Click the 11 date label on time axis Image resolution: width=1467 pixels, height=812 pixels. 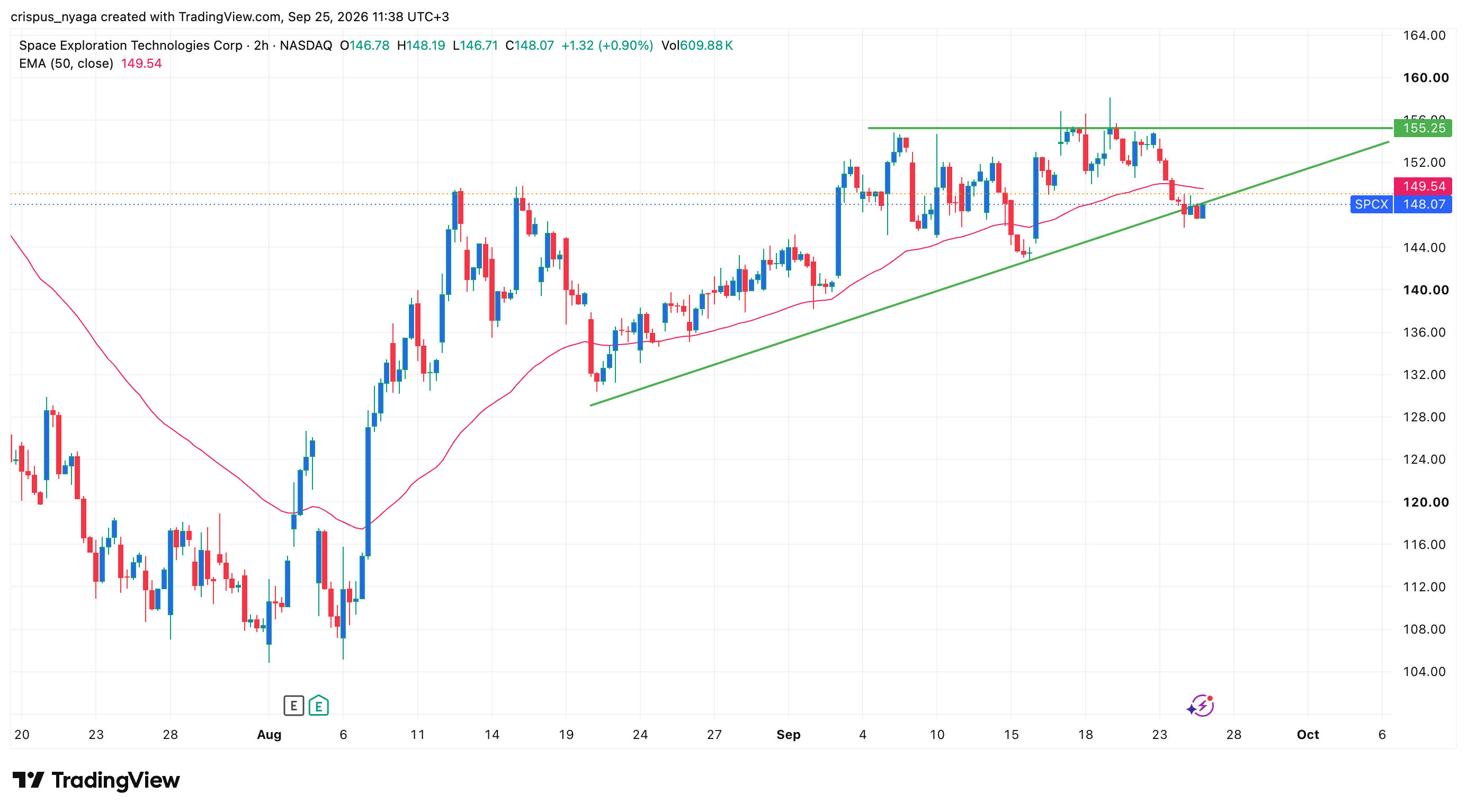tap(417, 735)
